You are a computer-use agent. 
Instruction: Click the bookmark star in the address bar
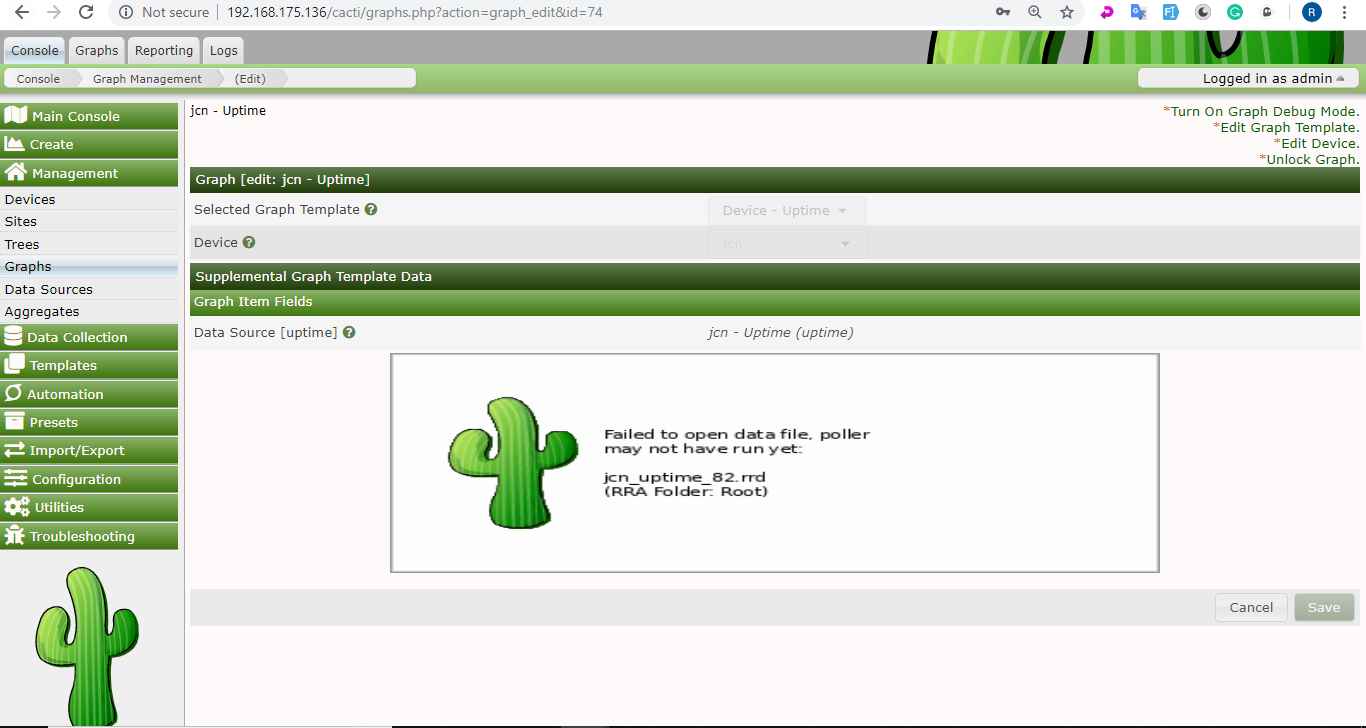[x=1067, y=14]
